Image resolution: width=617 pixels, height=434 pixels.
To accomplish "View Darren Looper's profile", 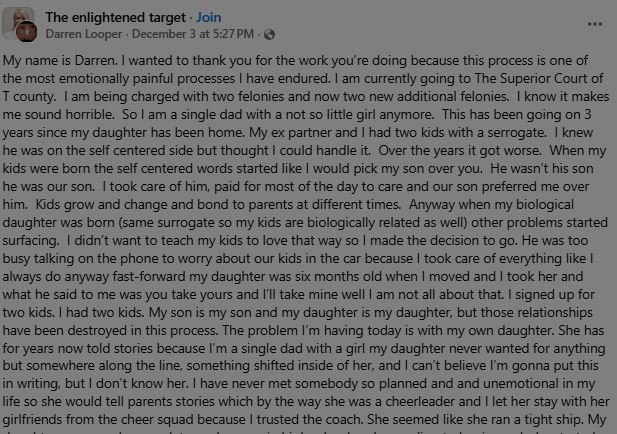I will point(81,34).
